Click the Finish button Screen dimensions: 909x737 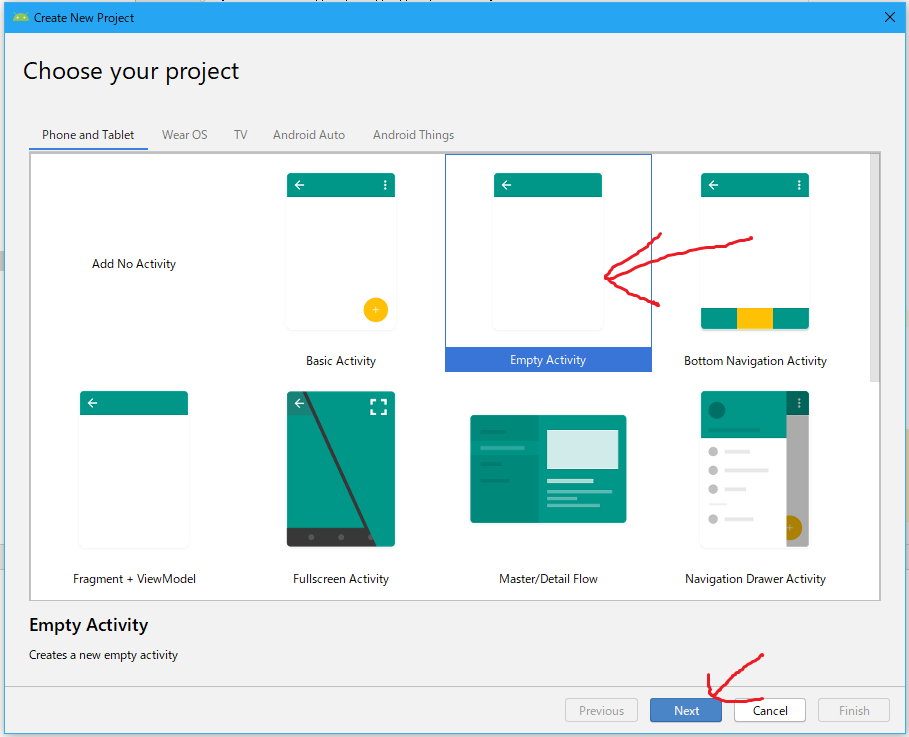pos(854,710)
